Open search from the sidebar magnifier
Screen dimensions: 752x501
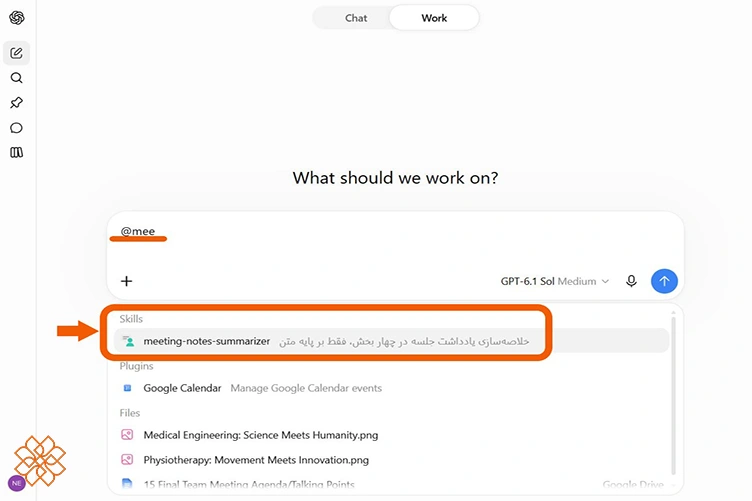16,78
